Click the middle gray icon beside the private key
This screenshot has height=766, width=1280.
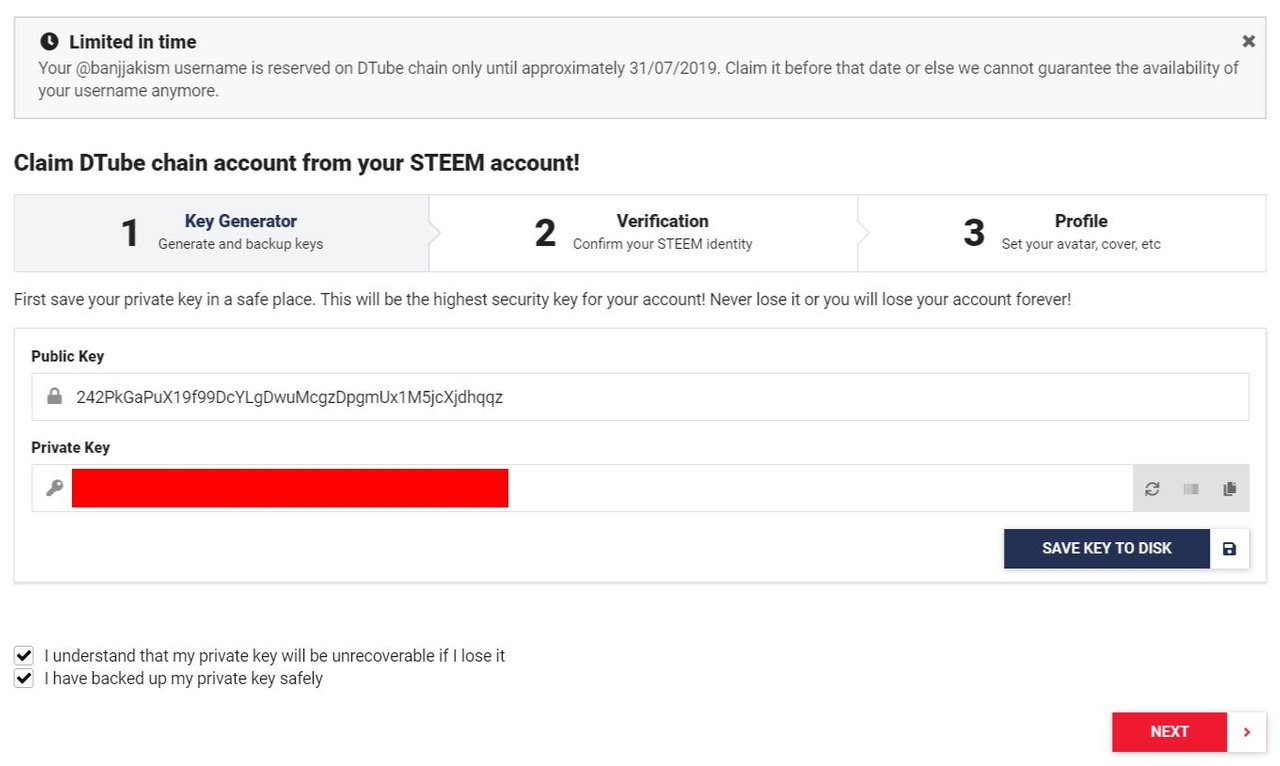(1191, 489)
